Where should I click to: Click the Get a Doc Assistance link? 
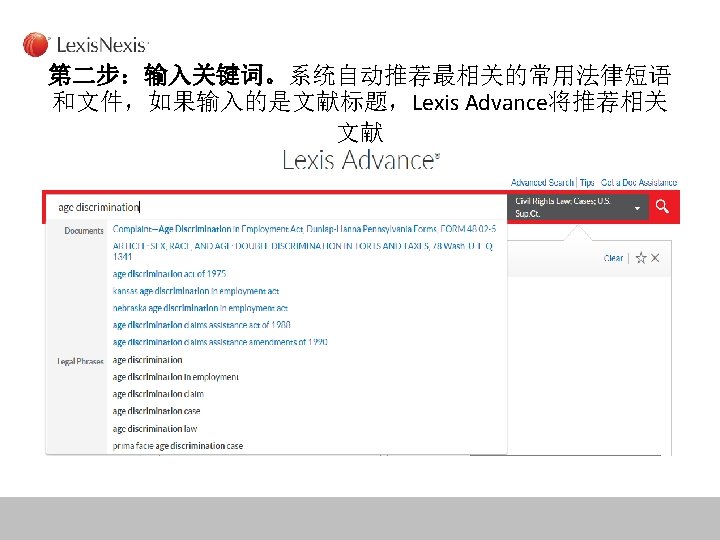click(639, 183)
